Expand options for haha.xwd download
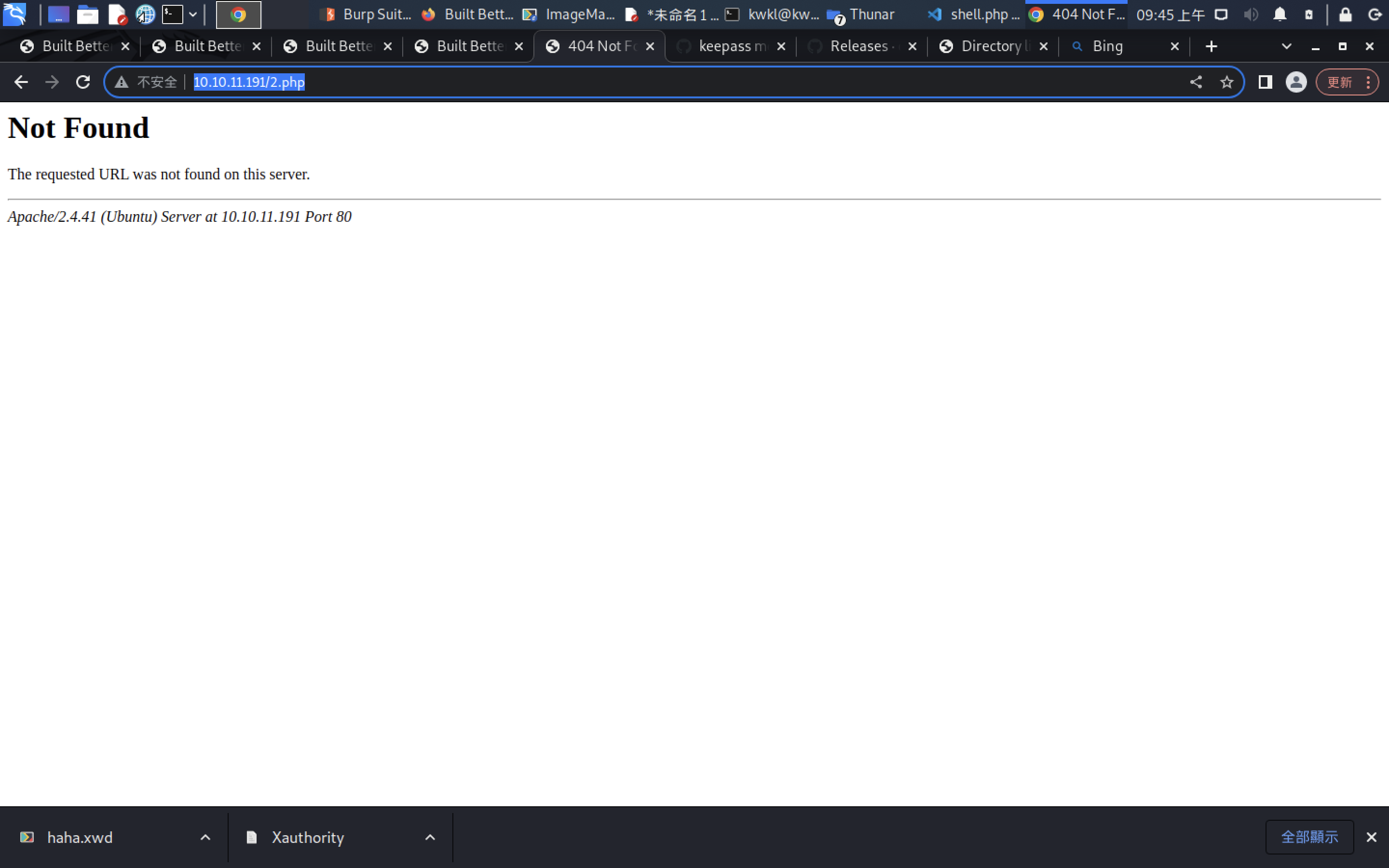Image resolution: width=1389 pixels, height=868 pixels. click(x=205, y=838)
